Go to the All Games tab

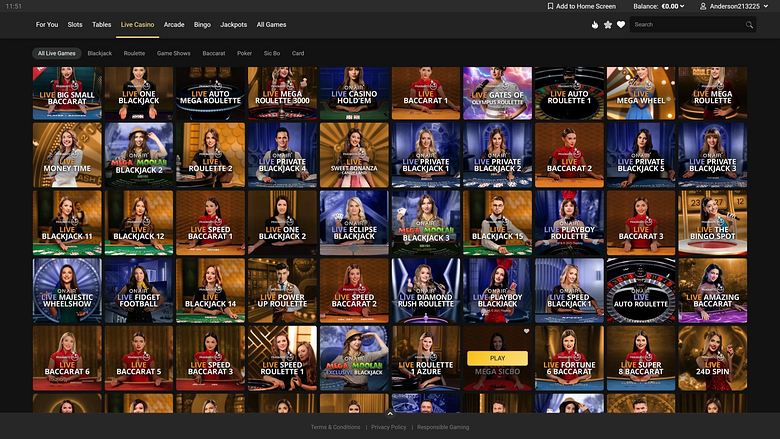click(x=271, y=24)
